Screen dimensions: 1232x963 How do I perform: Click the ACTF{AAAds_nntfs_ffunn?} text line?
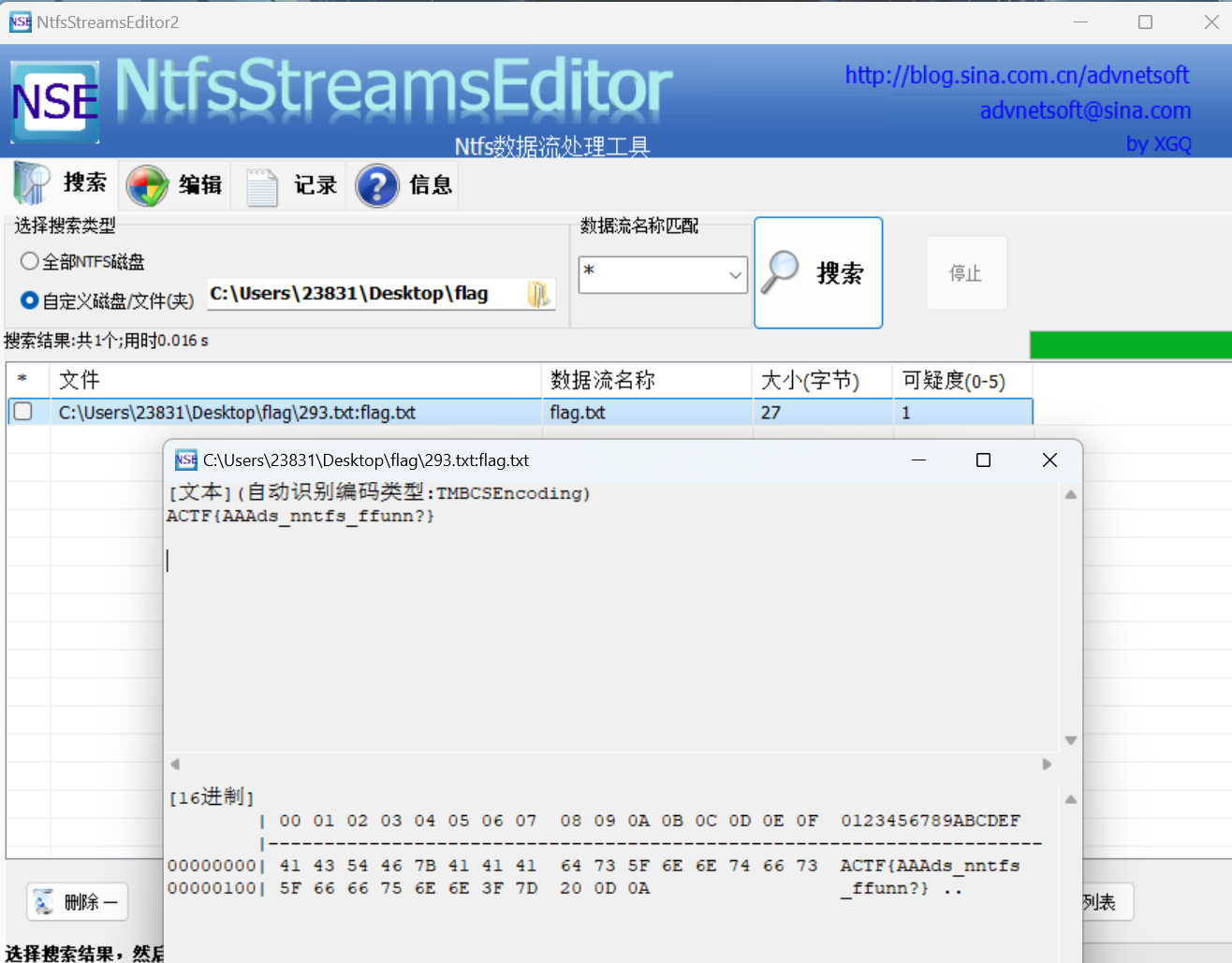(x=301, y=516)
